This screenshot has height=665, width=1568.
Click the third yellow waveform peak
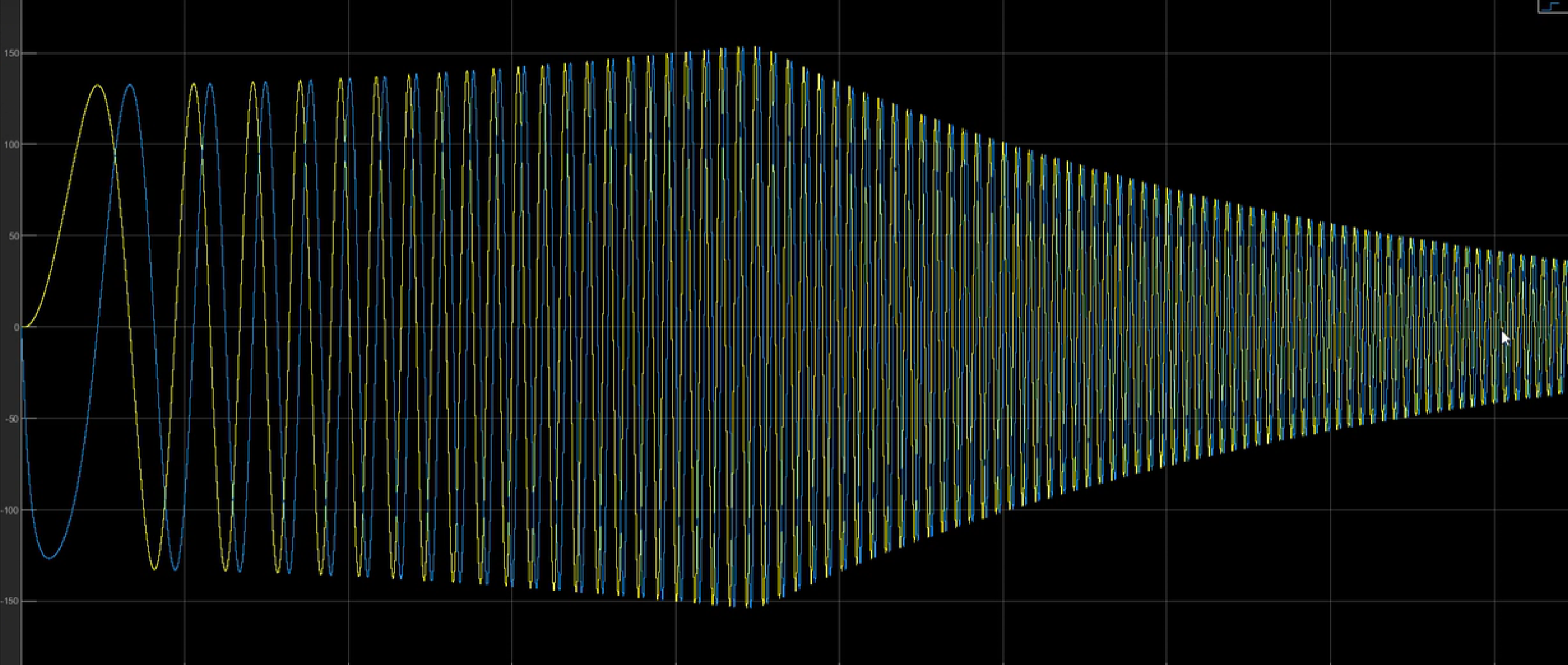253,83
